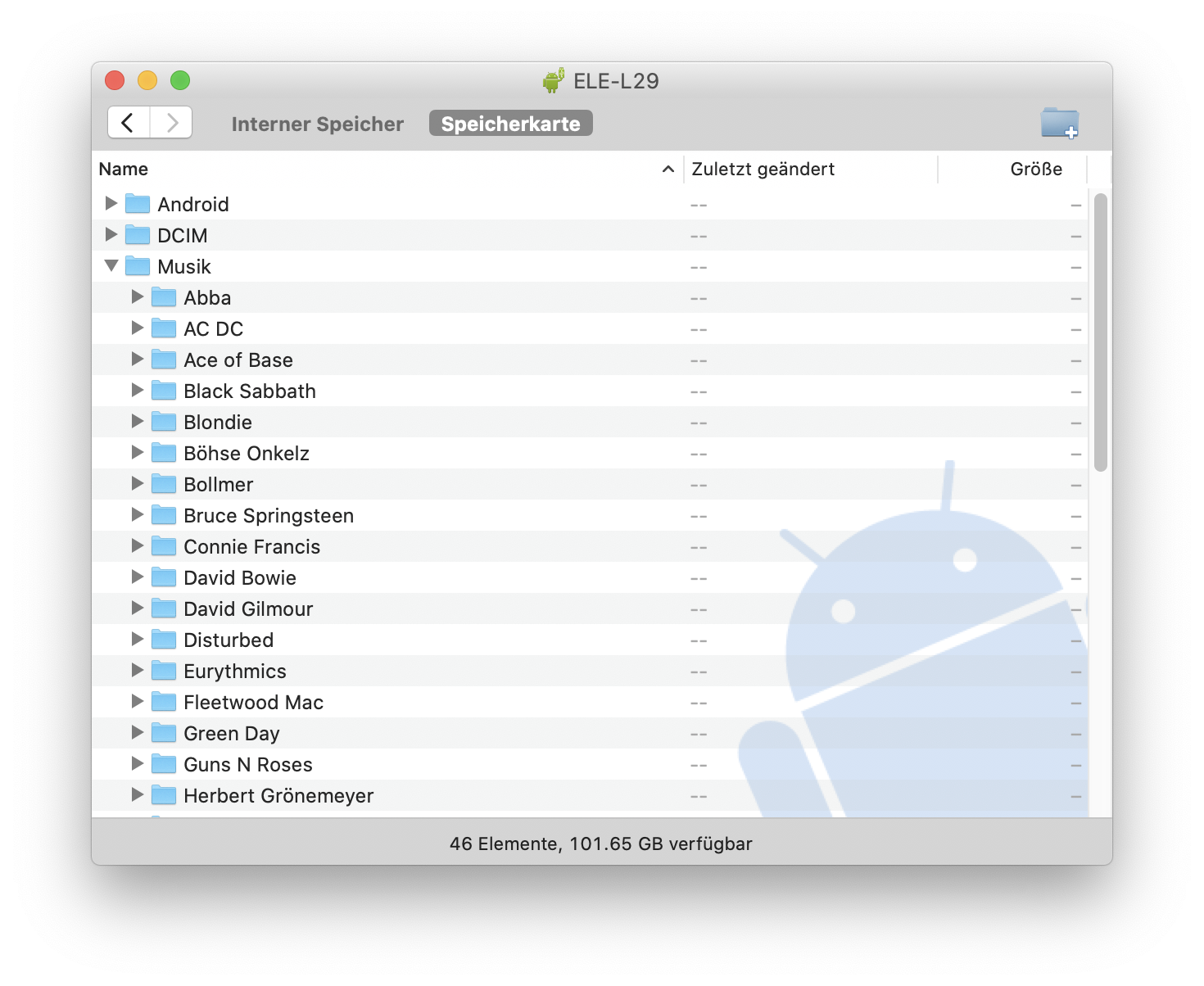Expand the Ace of Base folder
The height and width of the screenshot is (986, 1204).
[x=138, y=359]
